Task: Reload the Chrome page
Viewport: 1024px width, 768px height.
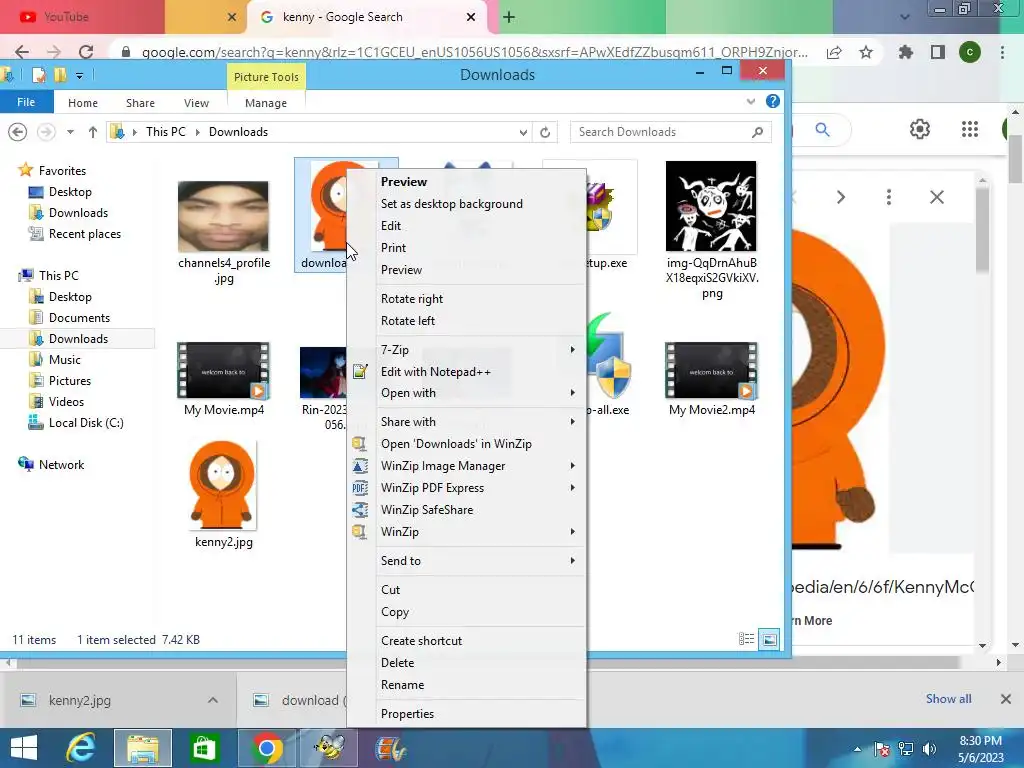Action: (86, 52)
